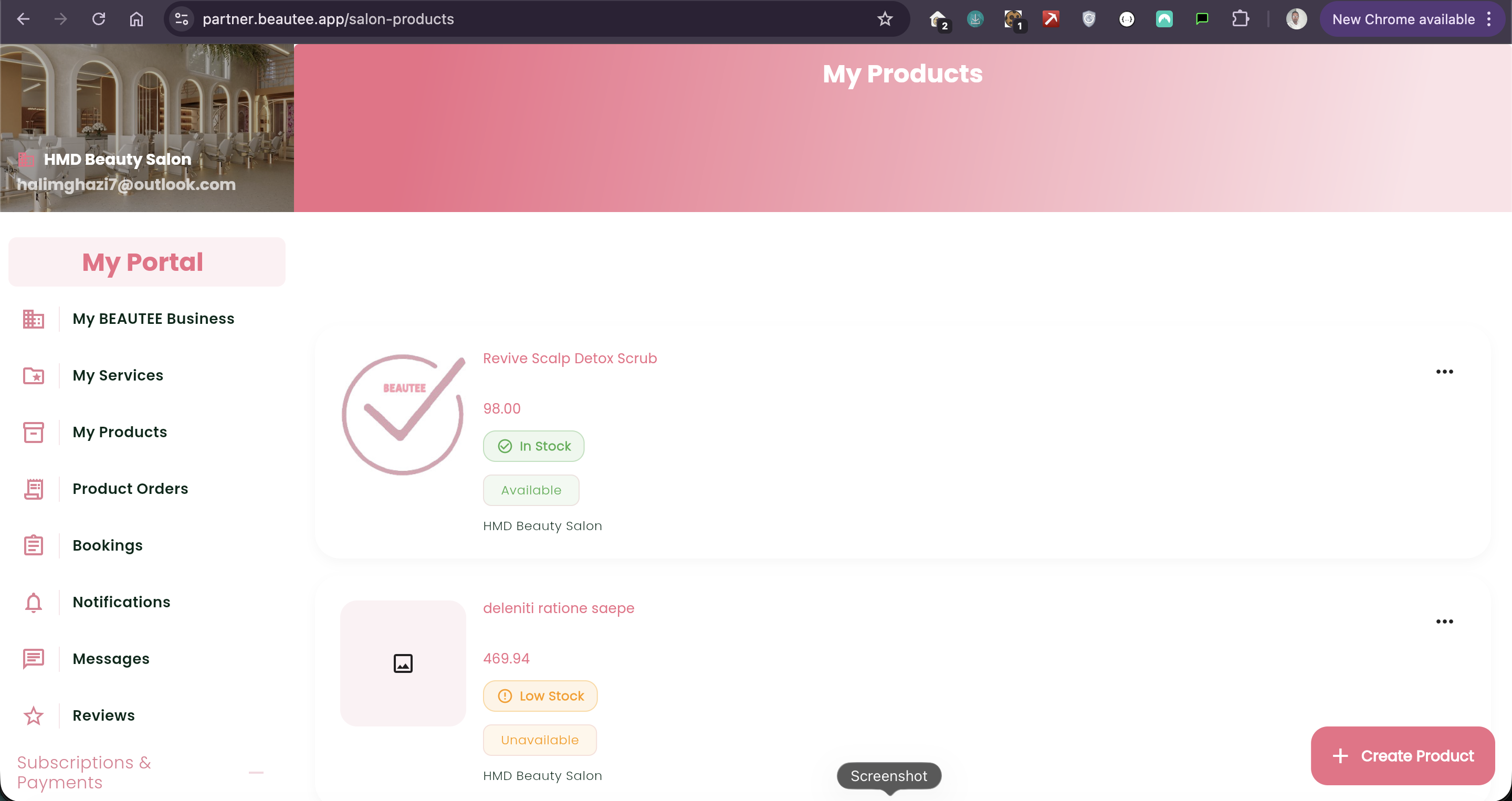Click the Notifications bell icon

(34, 602)
